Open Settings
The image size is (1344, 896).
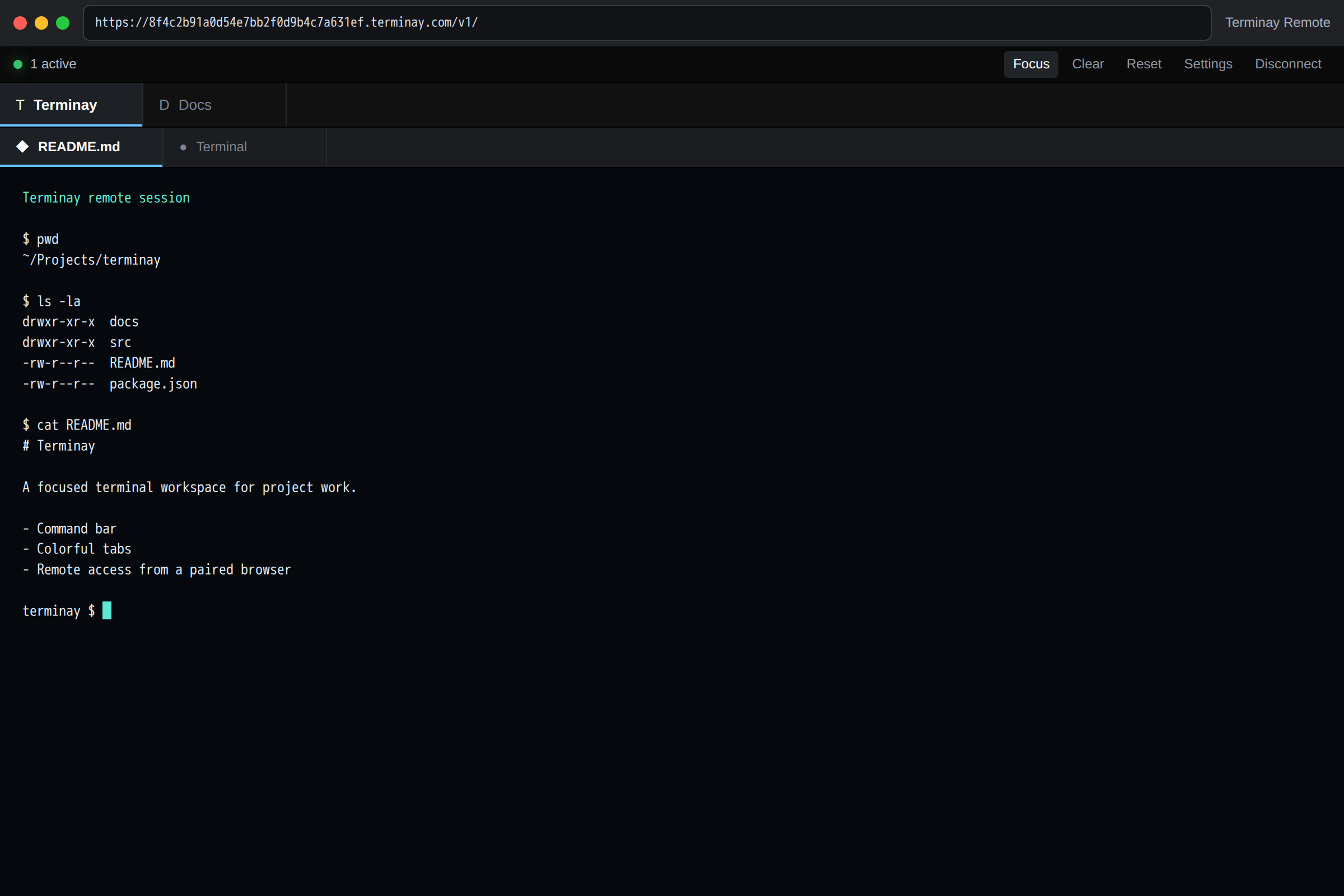[1208, 64]
